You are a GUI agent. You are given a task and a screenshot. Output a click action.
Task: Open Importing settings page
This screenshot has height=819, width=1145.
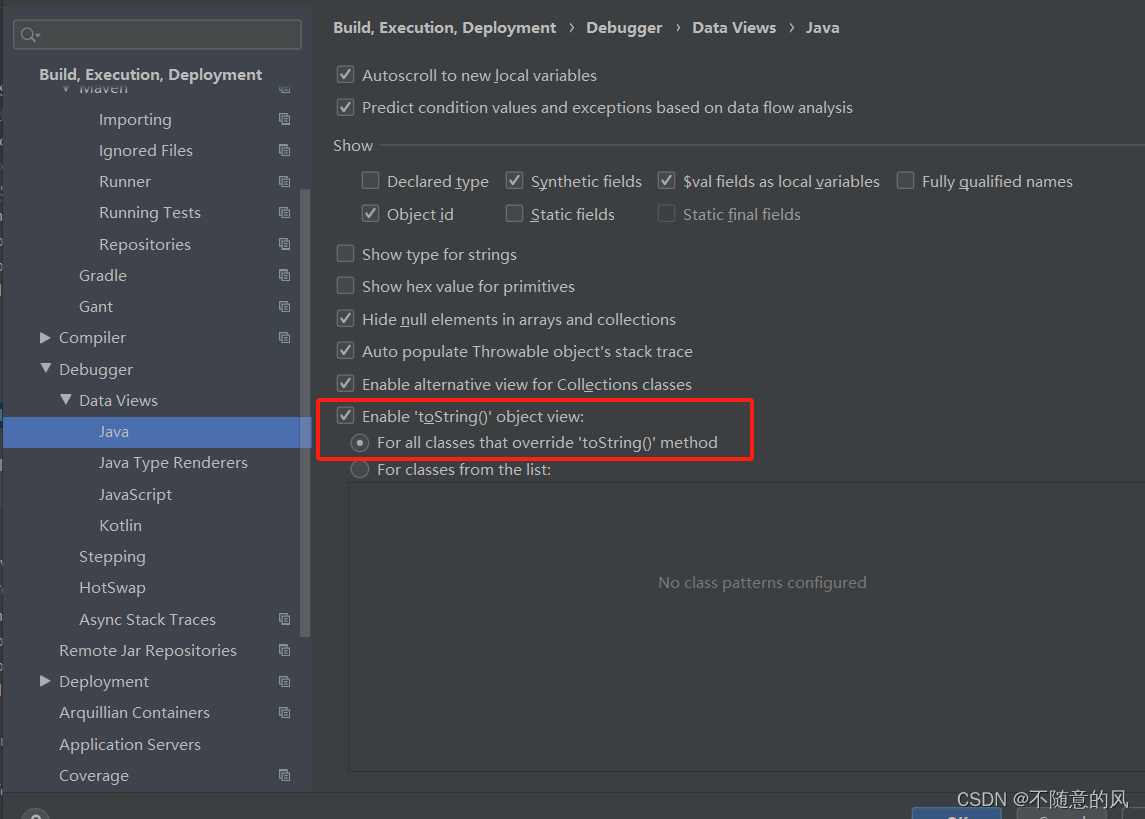[135, 119]
